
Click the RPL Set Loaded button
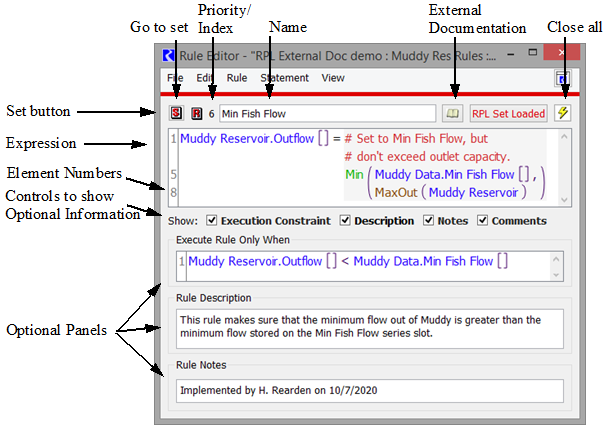coord(509,113)
